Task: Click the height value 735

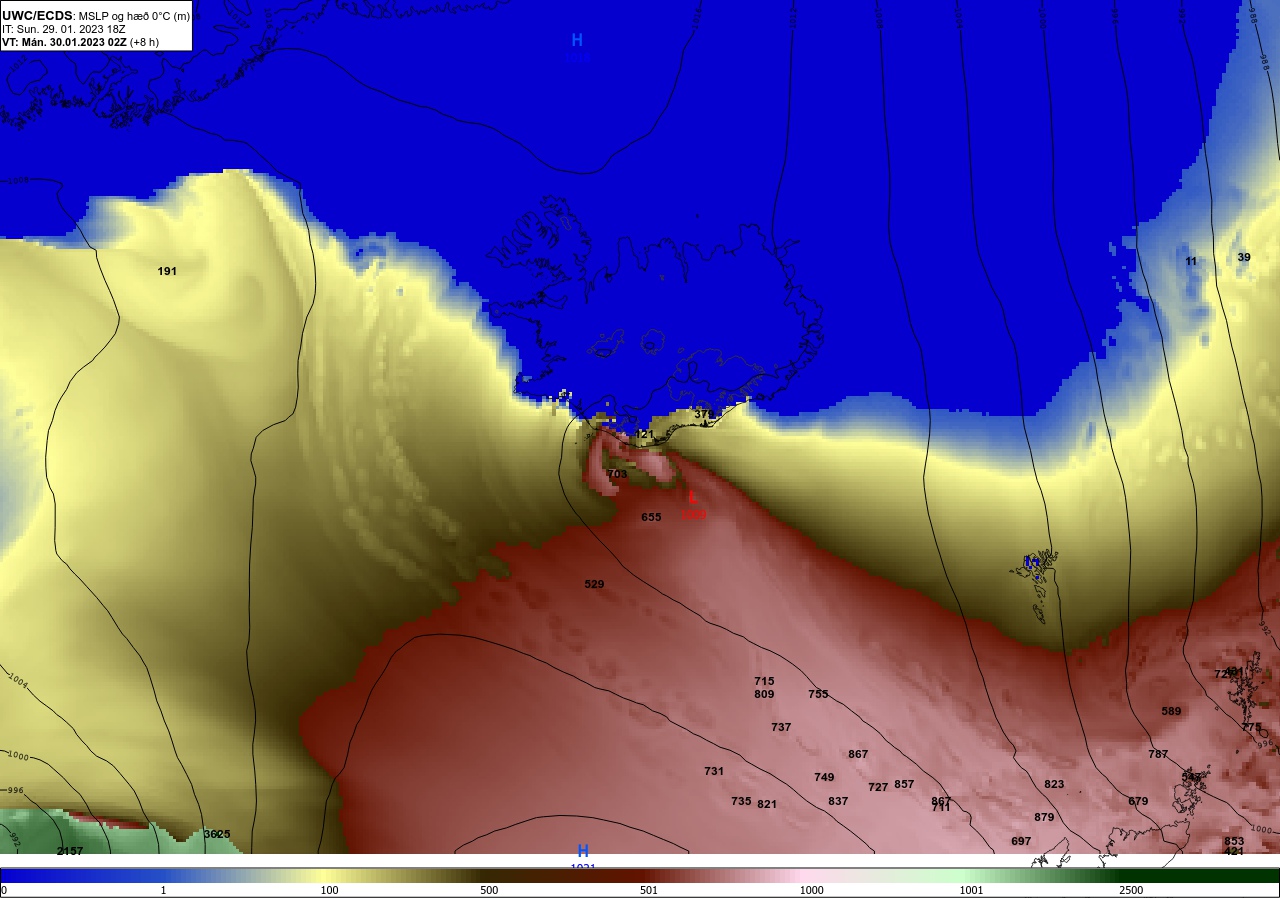Action: [740, 801]
